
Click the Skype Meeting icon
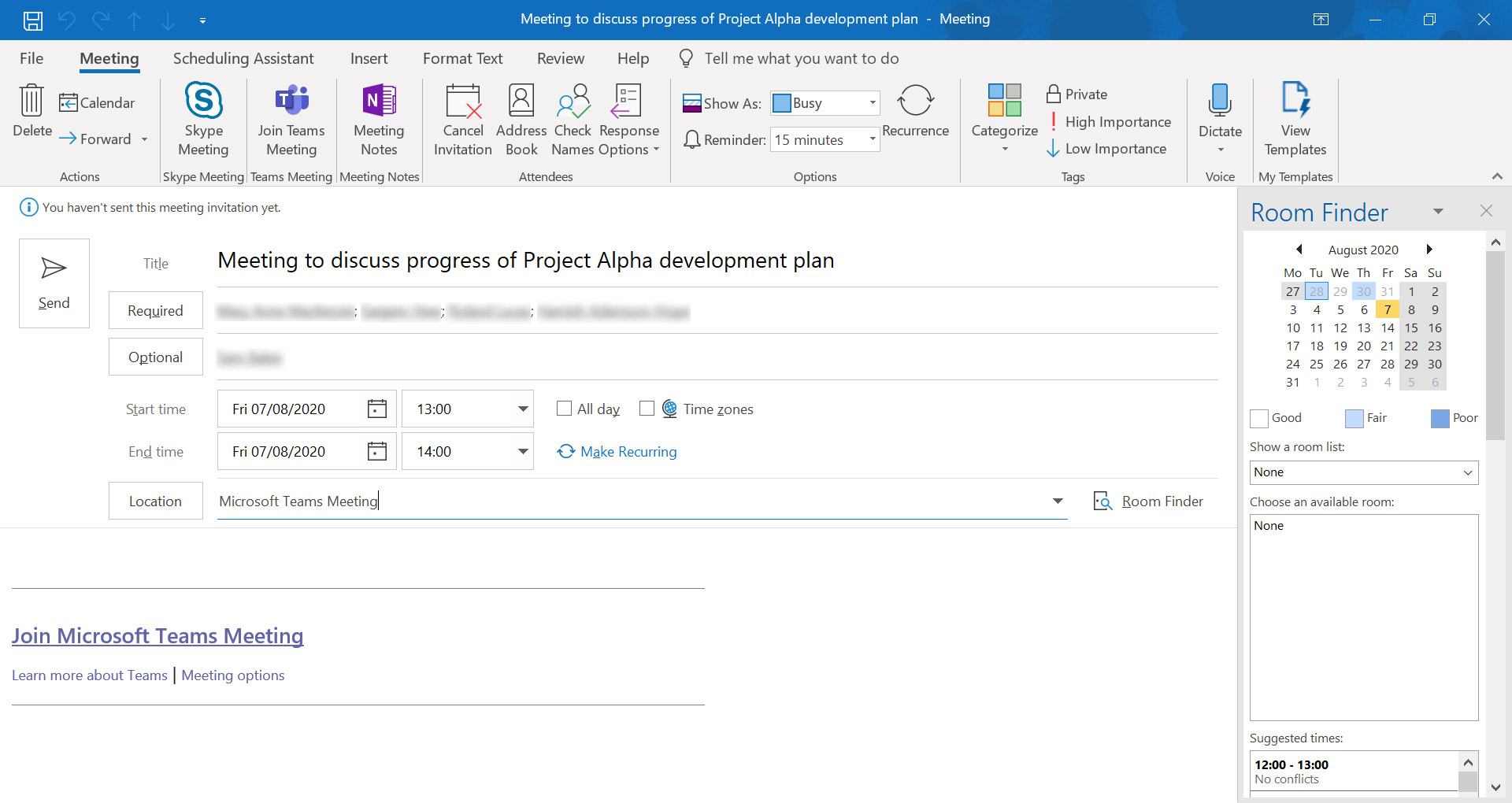pyautogui.click(x=203, y=102)
